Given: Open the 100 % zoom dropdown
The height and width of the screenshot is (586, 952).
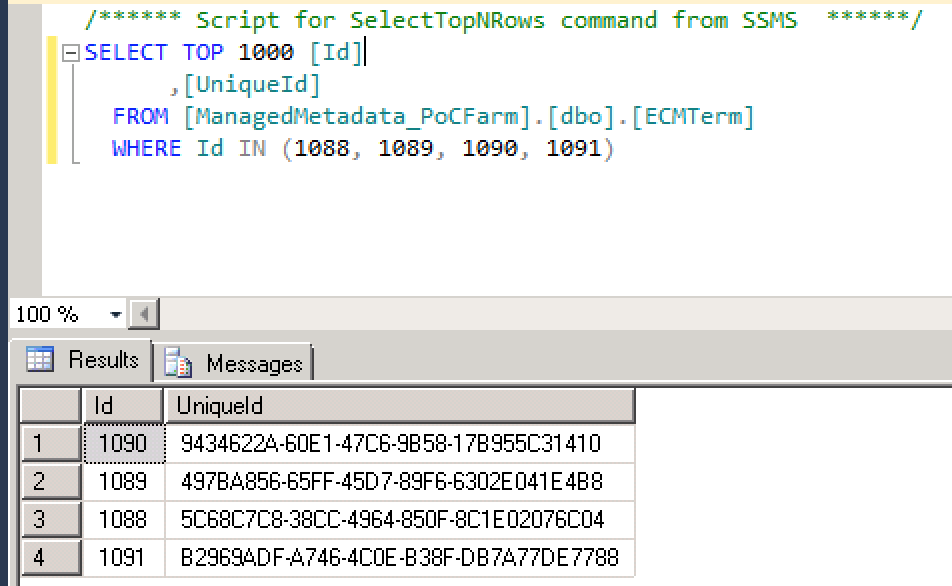Looking at the screenshot, I should tap(115, 315).
